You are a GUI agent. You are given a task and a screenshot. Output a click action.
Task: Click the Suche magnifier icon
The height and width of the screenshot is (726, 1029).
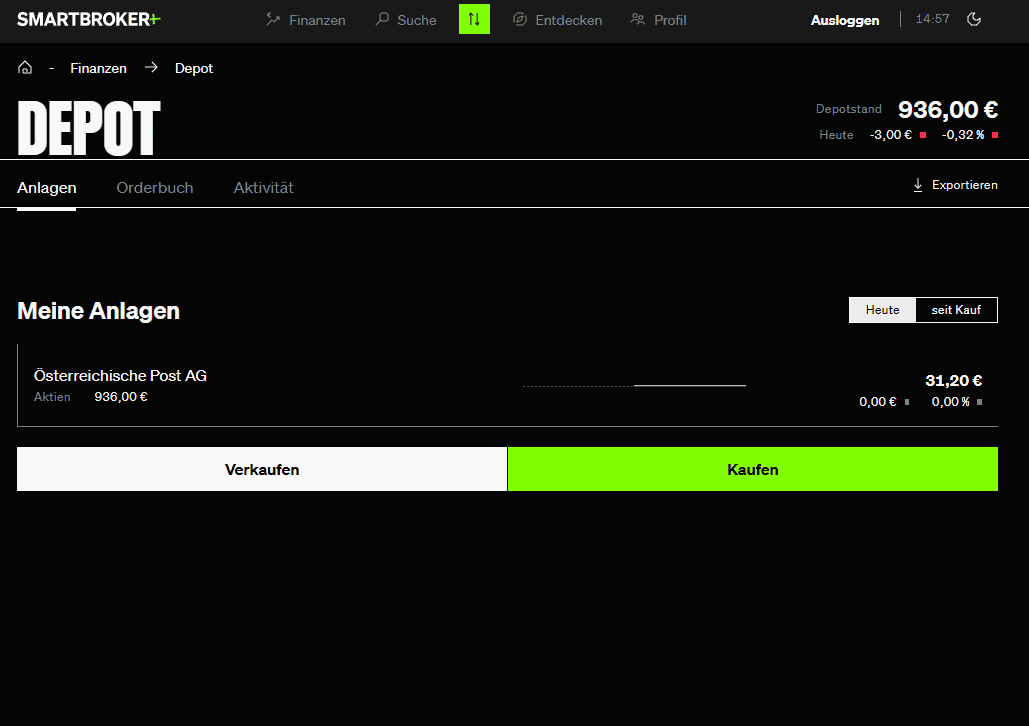pyautogui.click(x=382, y=19)
